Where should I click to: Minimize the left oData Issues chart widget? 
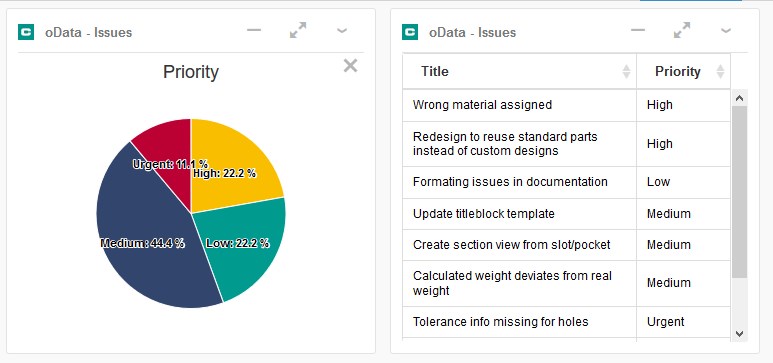(x=254, y=30)
